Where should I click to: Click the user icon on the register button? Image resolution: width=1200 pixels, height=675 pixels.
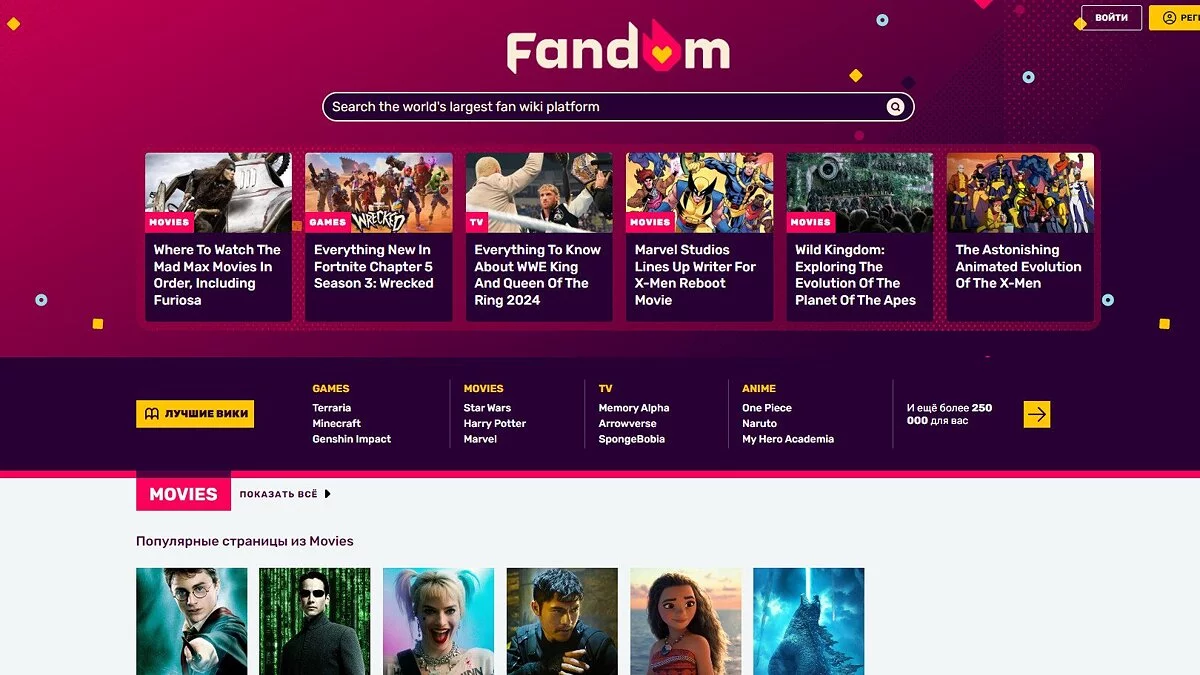click(x=1168, y=18)
